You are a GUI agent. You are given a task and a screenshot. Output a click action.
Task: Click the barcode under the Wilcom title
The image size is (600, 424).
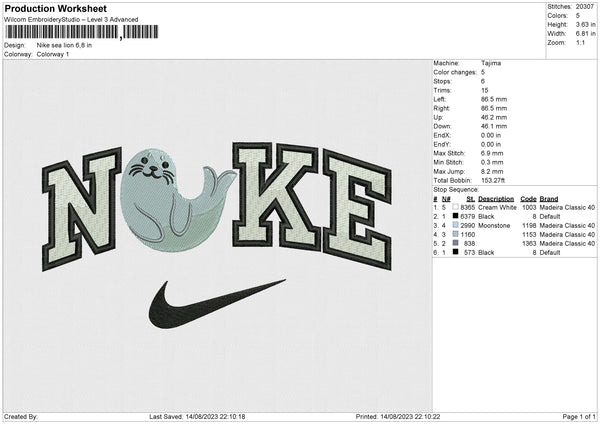coord(81,32)
